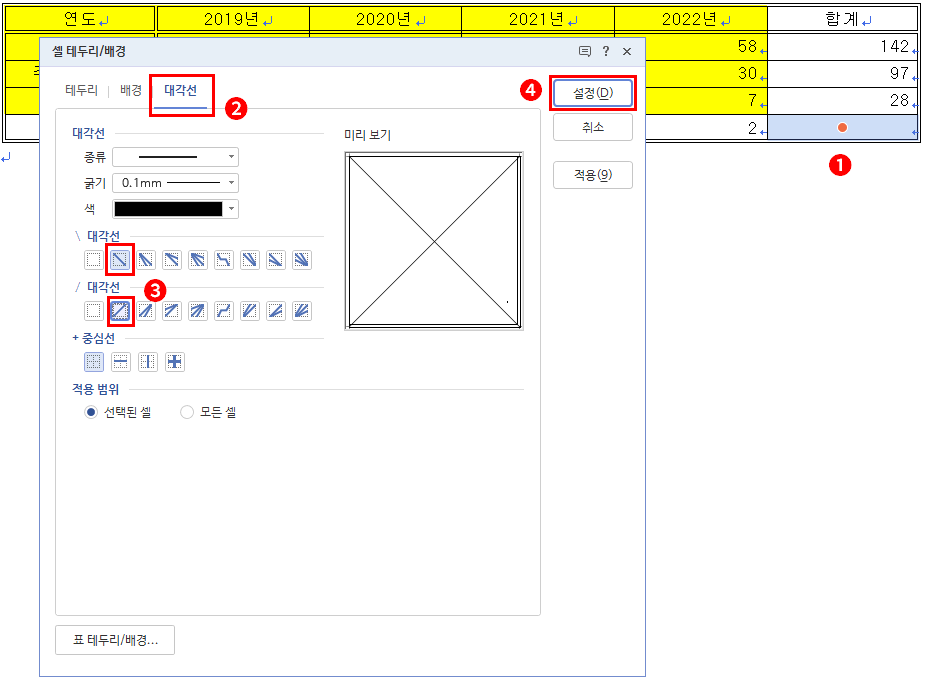The width and height of the screenshot is (926, 684).
Task: Click the 2019년 header cell
Action: click(233, 19)
